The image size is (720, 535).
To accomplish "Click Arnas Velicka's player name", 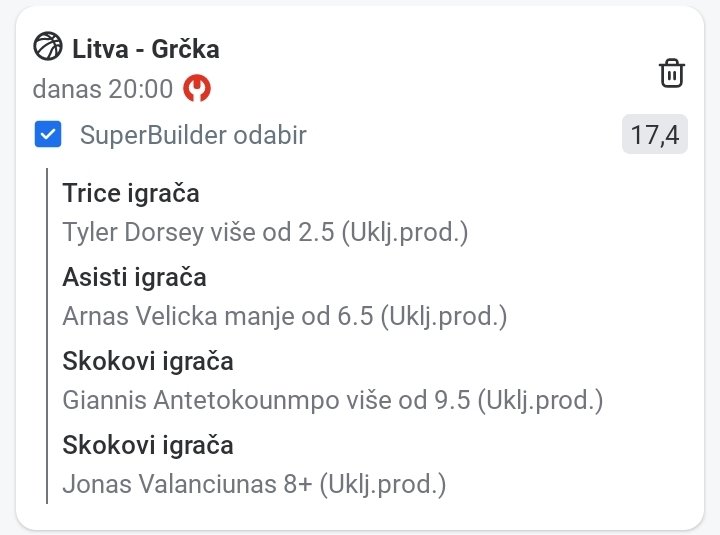I will [134, 317].
